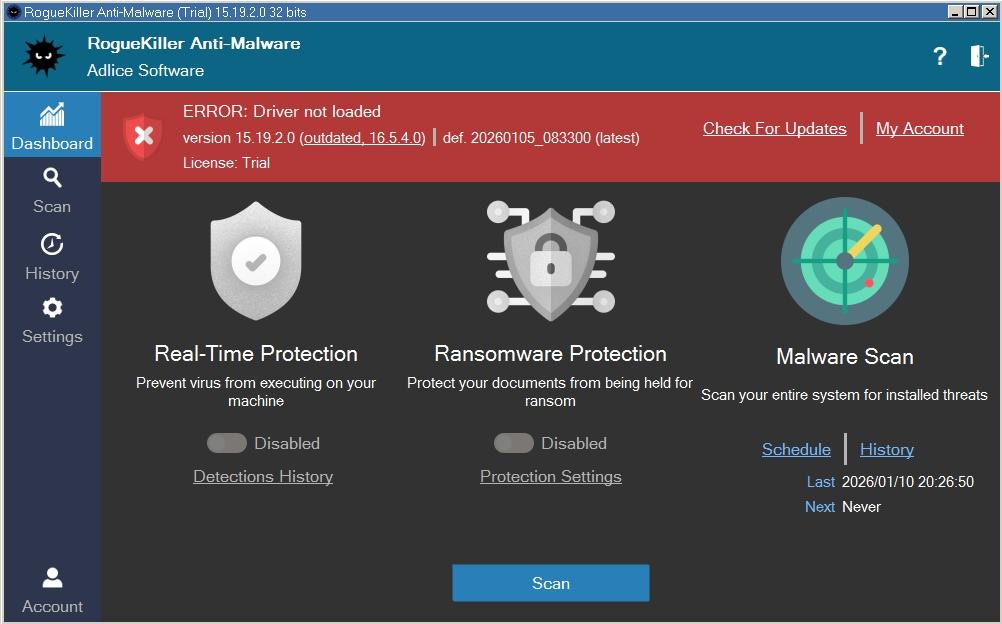The width and height of the screenshot is (1002, 624).
Task: Click last scan date 2026/01/10 20:26:50
Action: point(908,482)
